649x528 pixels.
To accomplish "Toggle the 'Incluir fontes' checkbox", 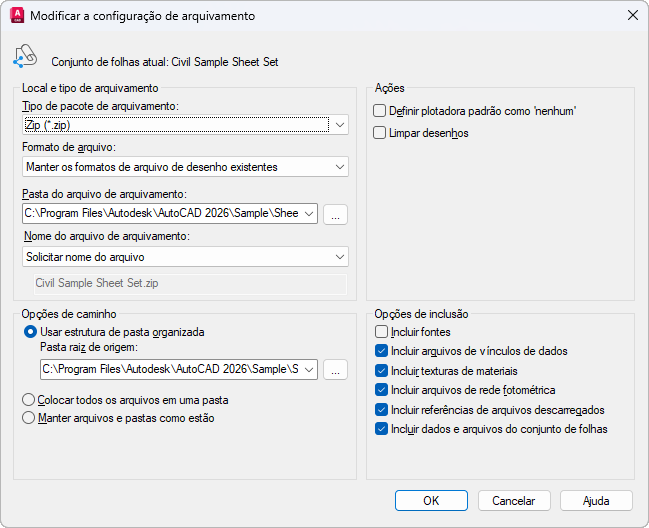I will click(380, 332).
